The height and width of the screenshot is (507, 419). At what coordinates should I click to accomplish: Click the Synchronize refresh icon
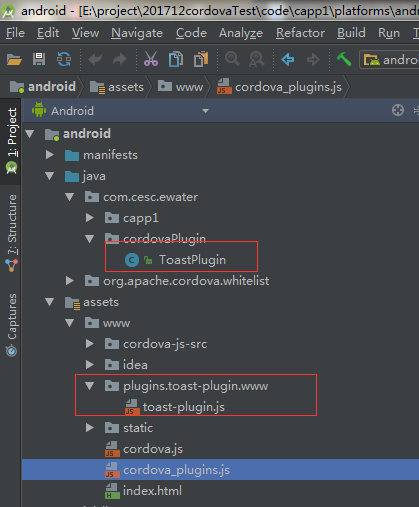point(64,59)
